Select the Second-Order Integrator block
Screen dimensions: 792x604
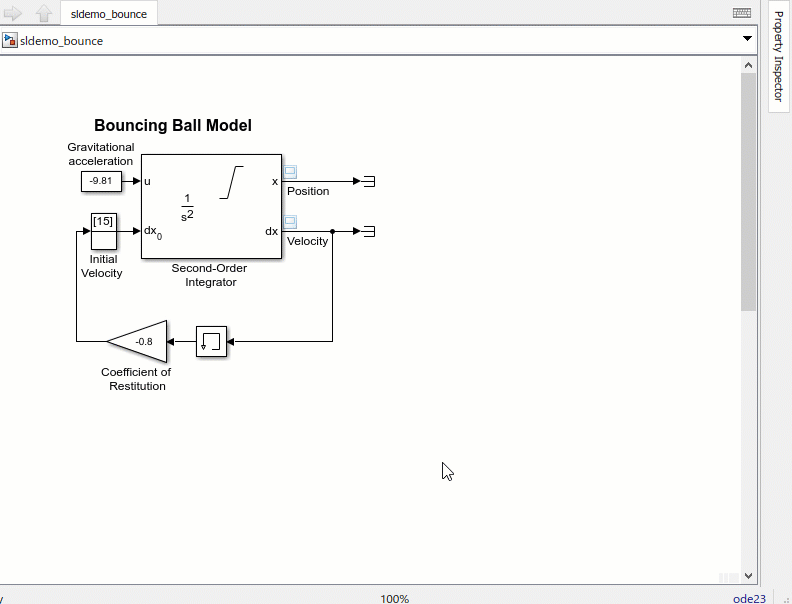click(x=211, y=206)
